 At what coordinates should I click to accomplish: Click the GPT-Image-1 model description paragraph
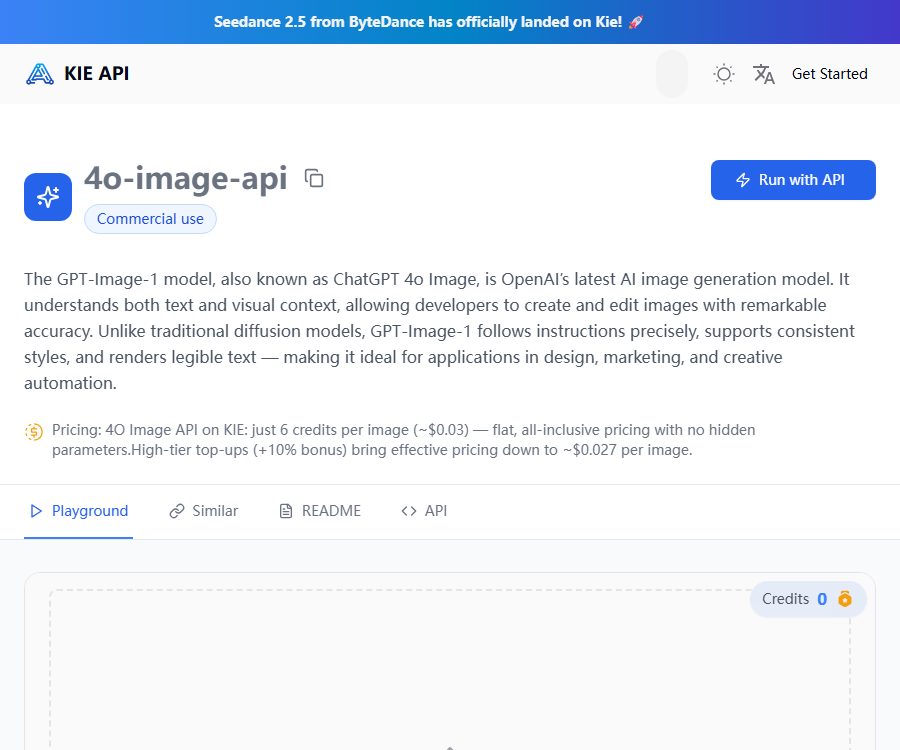[x=440, y=331]
